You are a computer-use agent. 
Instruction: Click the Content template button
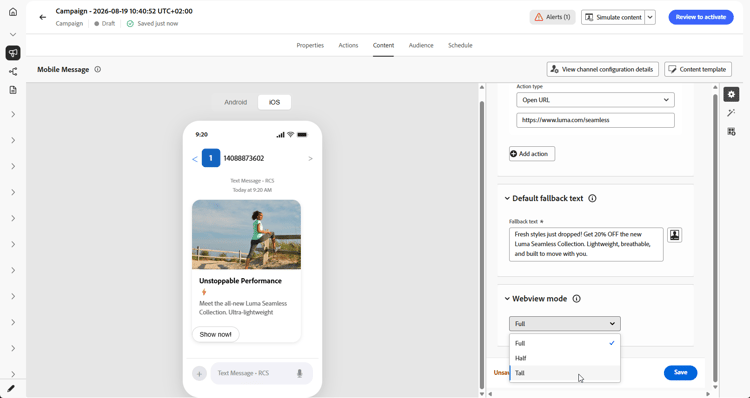tap(697, 69)
